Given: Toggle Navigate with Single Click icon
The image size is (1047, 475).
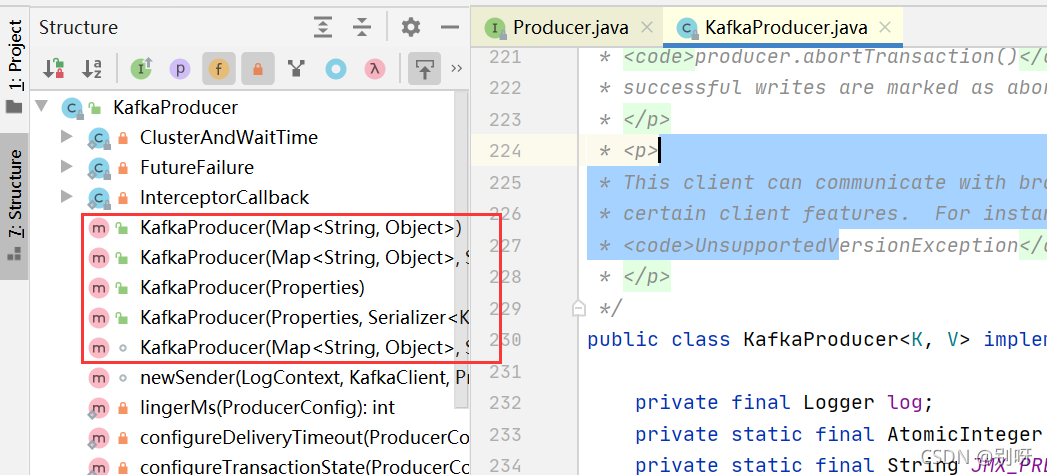Looking at the screenshot, I should pyautogui.click(x=425, y=68).
